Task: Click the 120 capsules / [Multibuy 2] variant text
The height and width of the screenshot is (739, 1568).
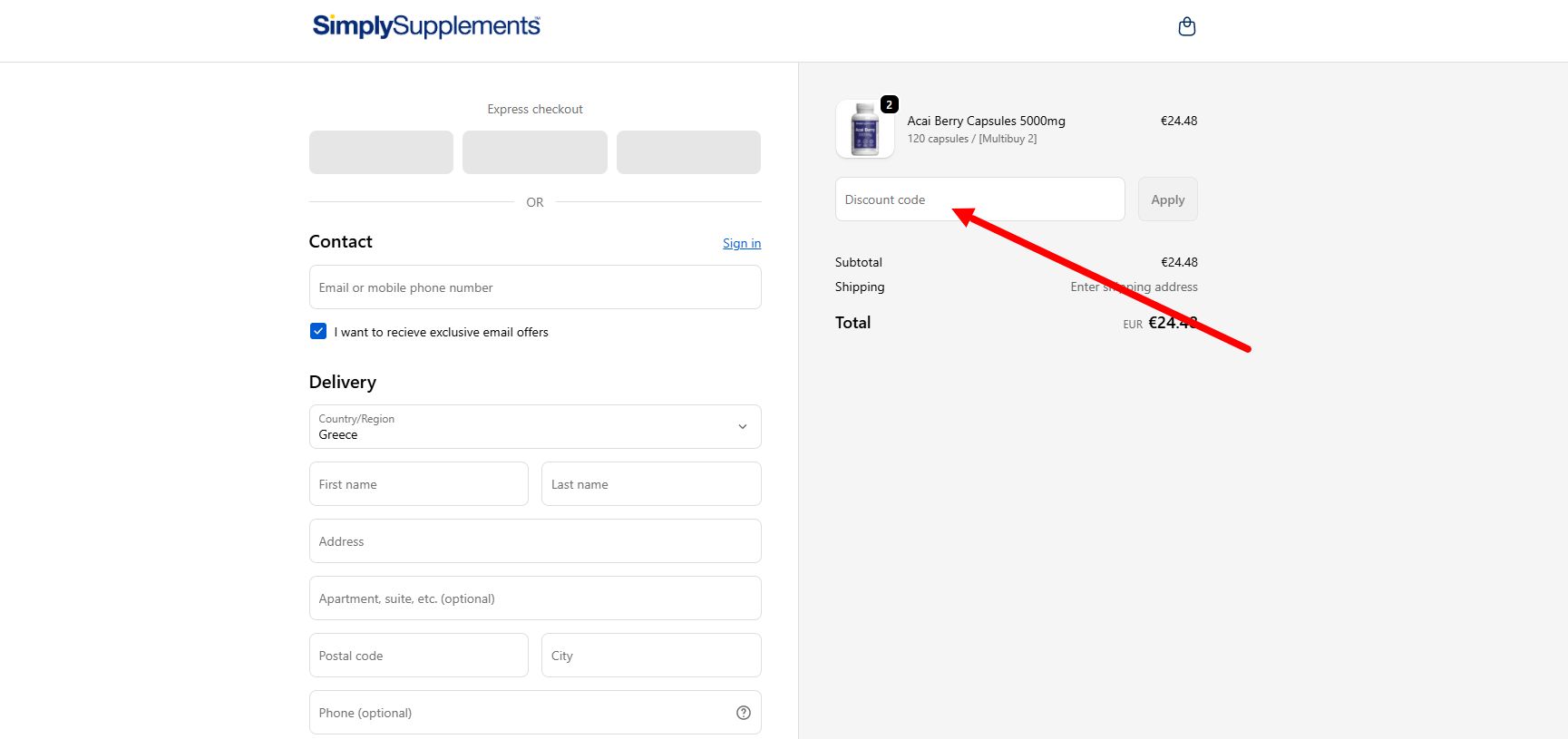Action: point(972,139)
